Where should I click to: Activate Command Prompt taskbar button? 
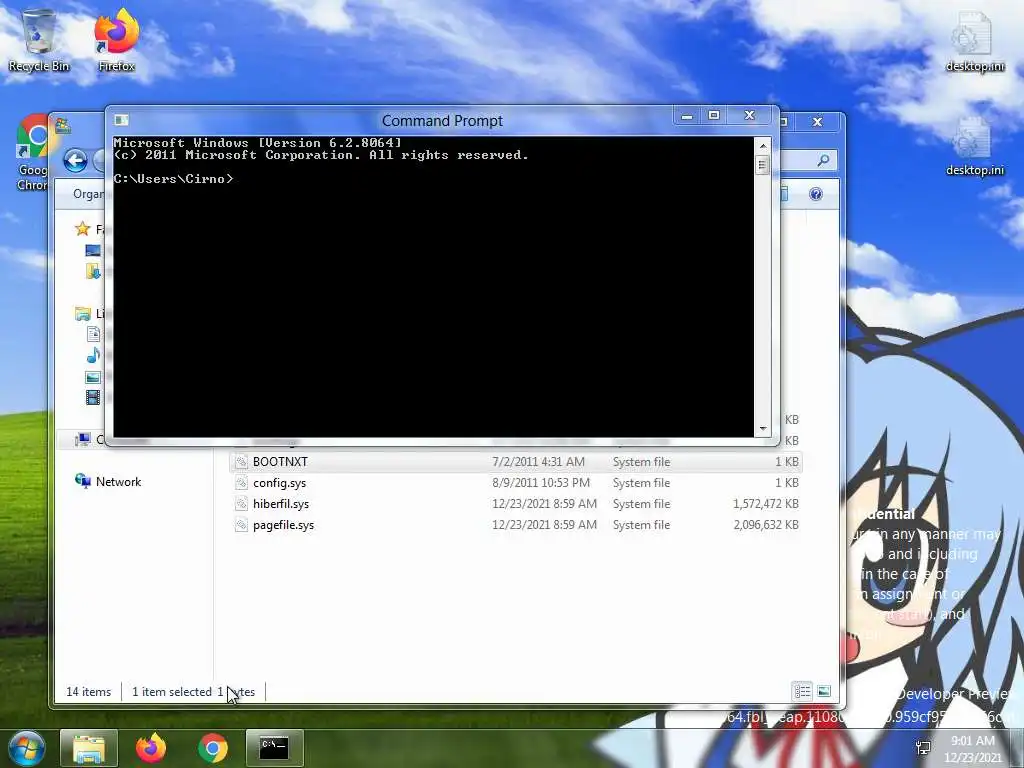click(x=274, y=748)
